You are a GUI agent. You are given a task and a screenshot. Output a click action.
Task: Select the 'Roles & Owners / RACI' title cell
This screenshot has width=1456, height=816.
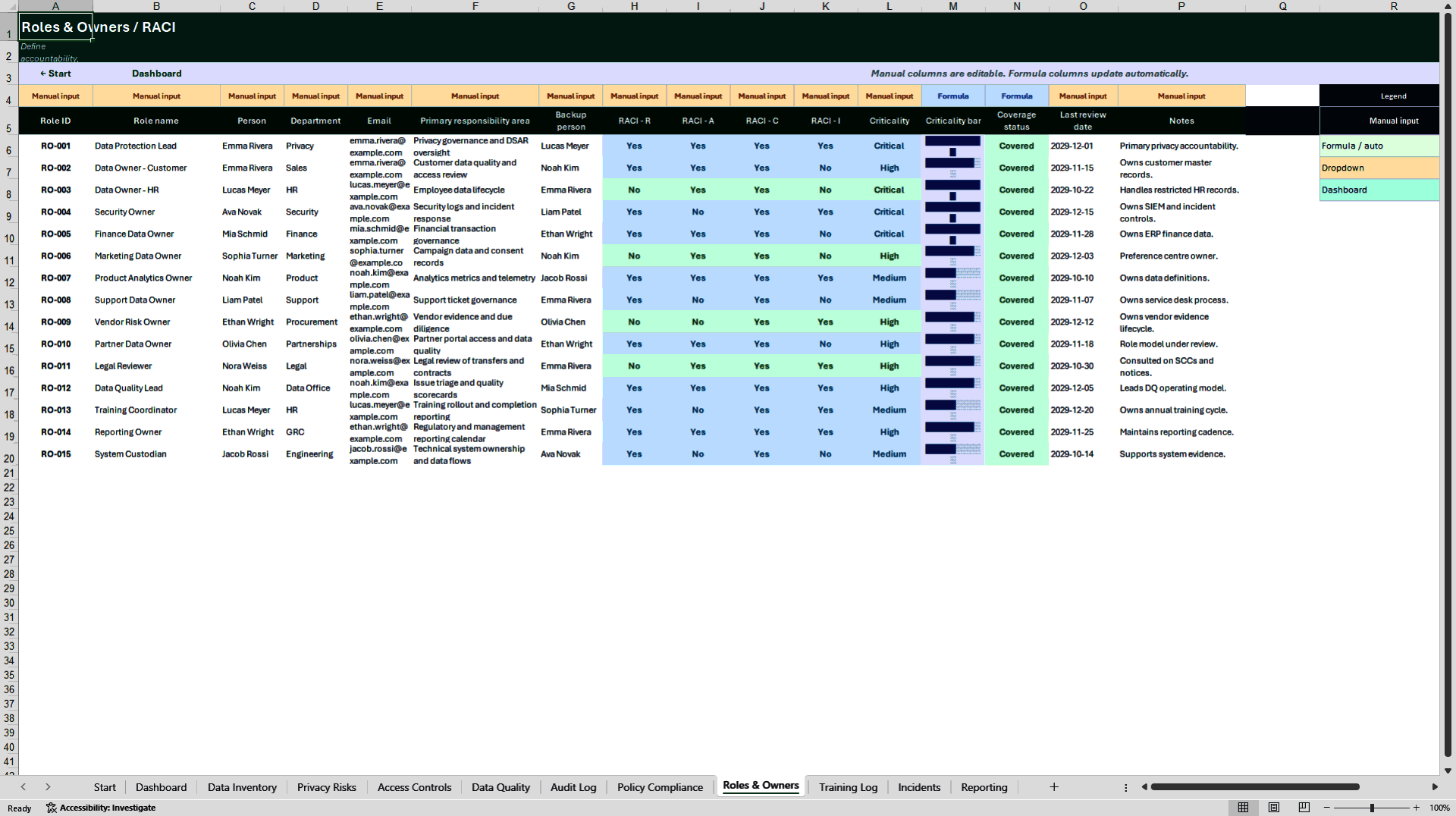pos(55,27)
